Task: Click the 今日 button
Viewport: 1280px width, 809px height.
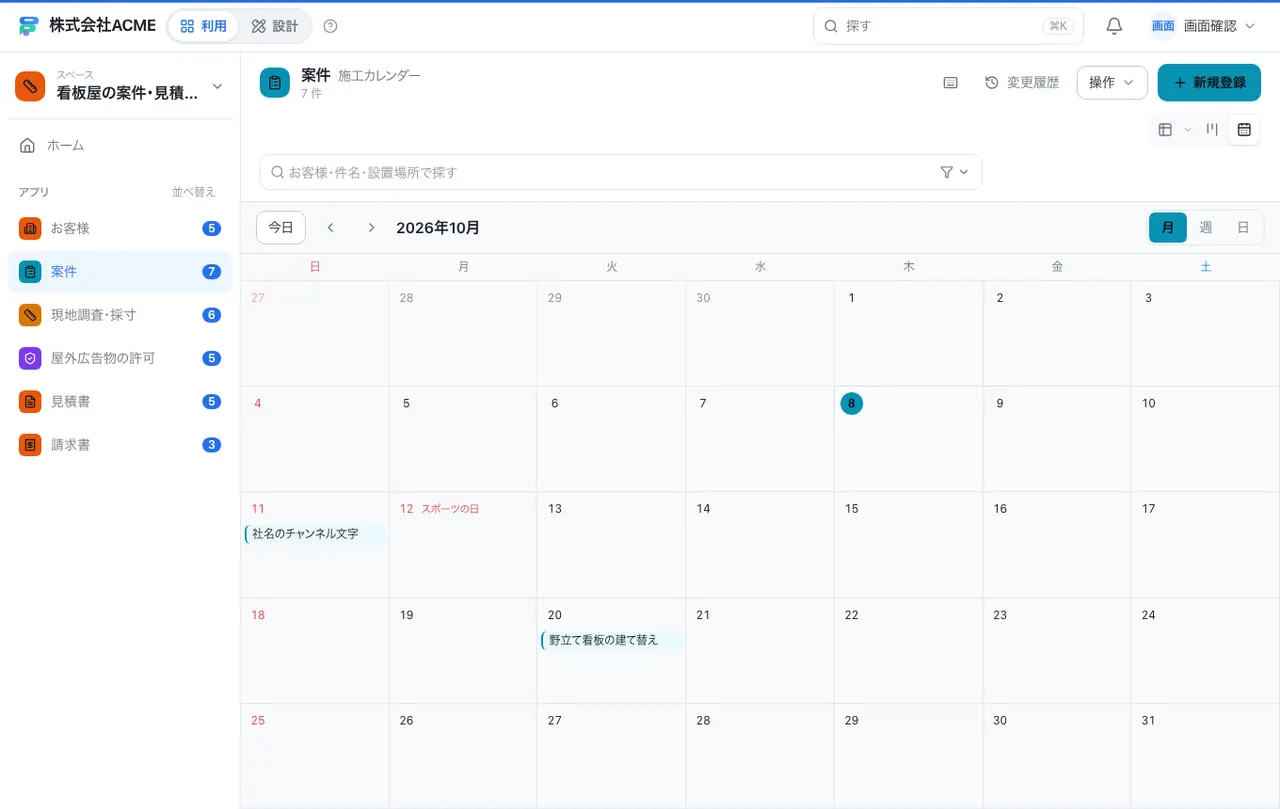Action: [281, 228]
